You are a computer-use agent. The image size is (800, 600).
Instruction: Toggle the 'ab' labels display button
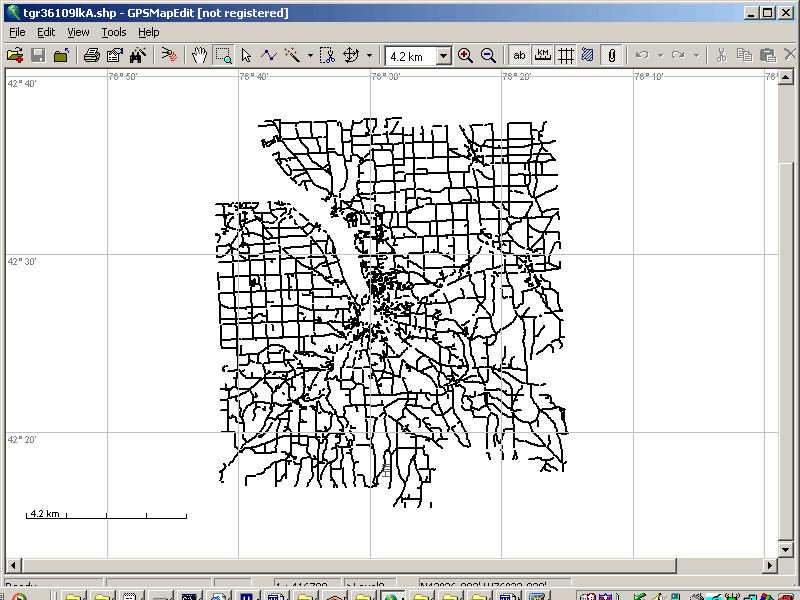click(x=520, y=55)
